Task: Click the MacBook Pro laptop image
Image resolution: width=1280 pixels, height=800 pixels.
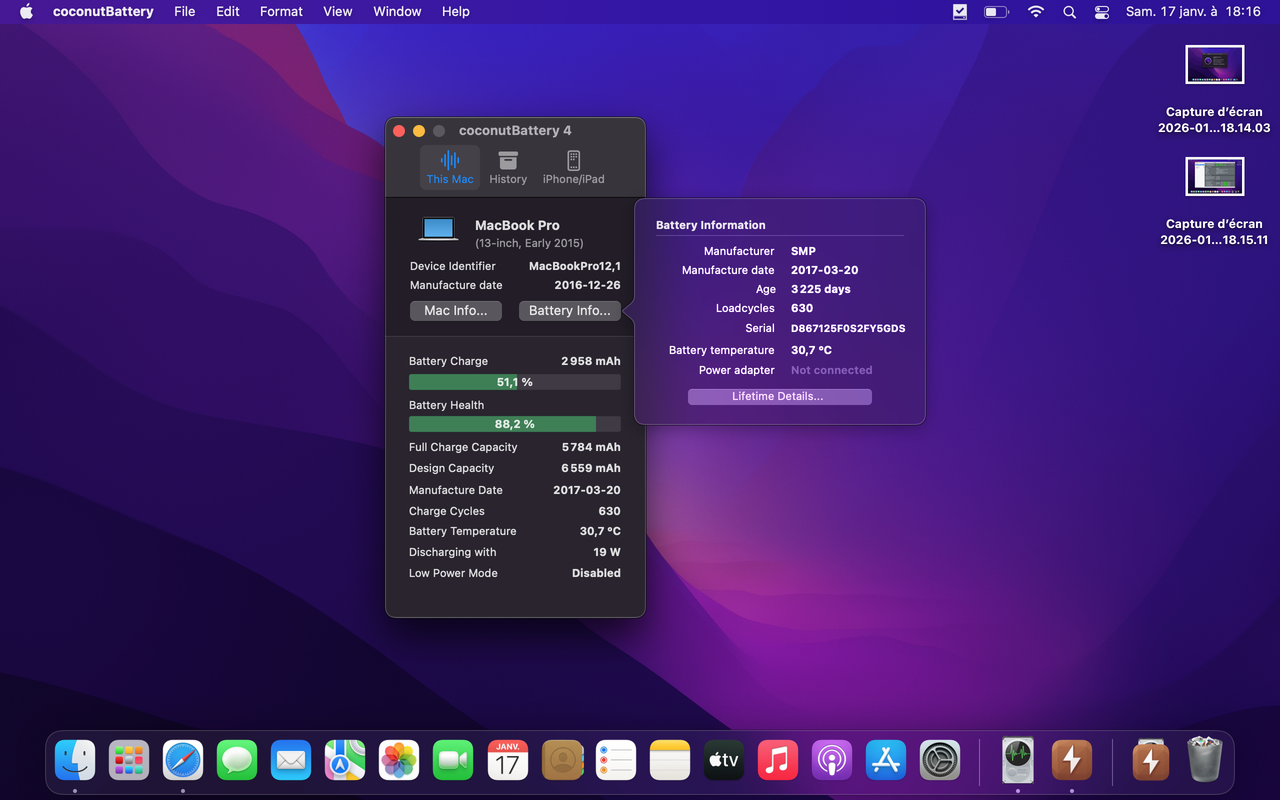Action: pos(438,230)
